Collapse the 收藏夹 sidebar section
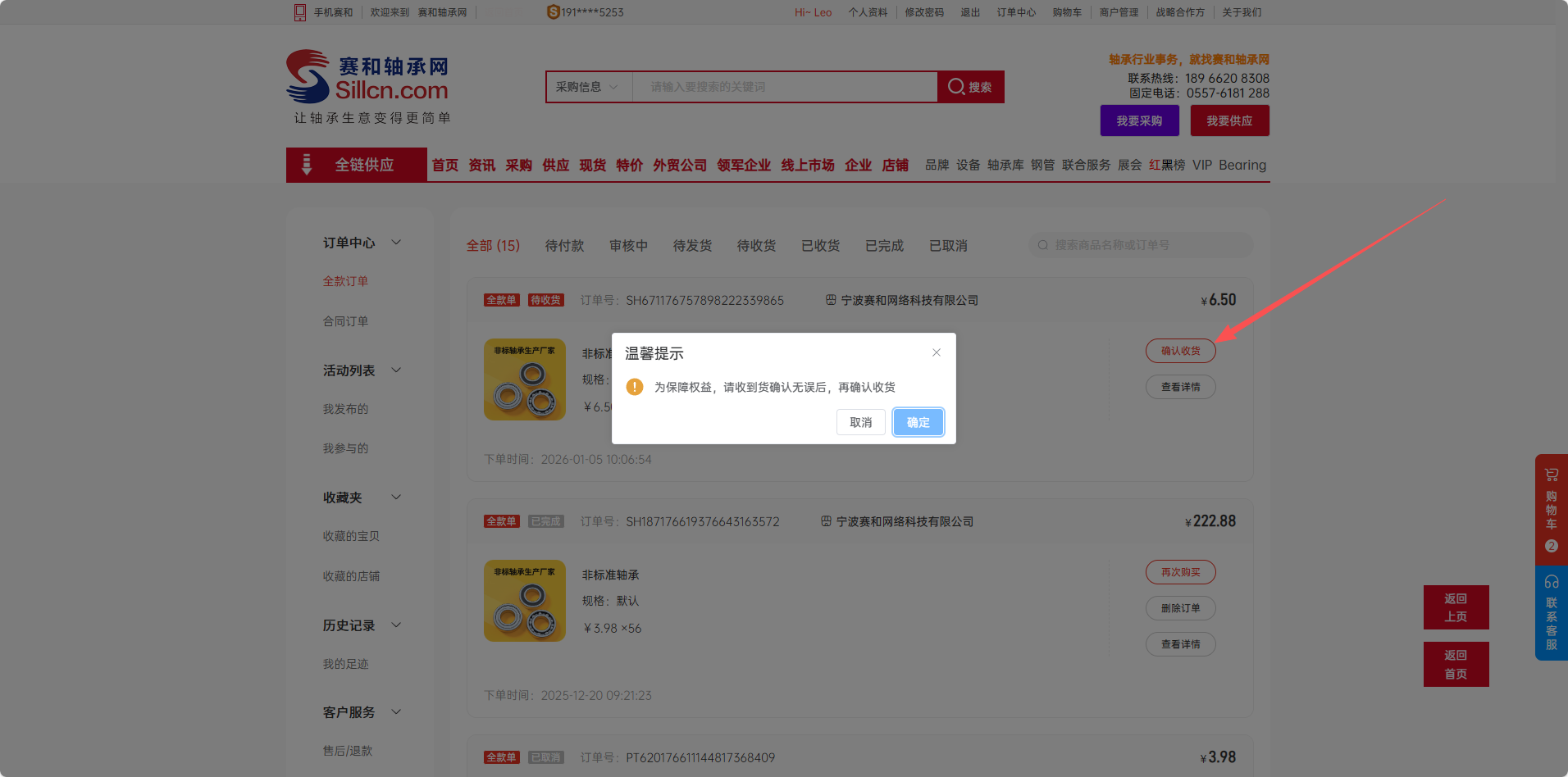 [x=396, y=498]
